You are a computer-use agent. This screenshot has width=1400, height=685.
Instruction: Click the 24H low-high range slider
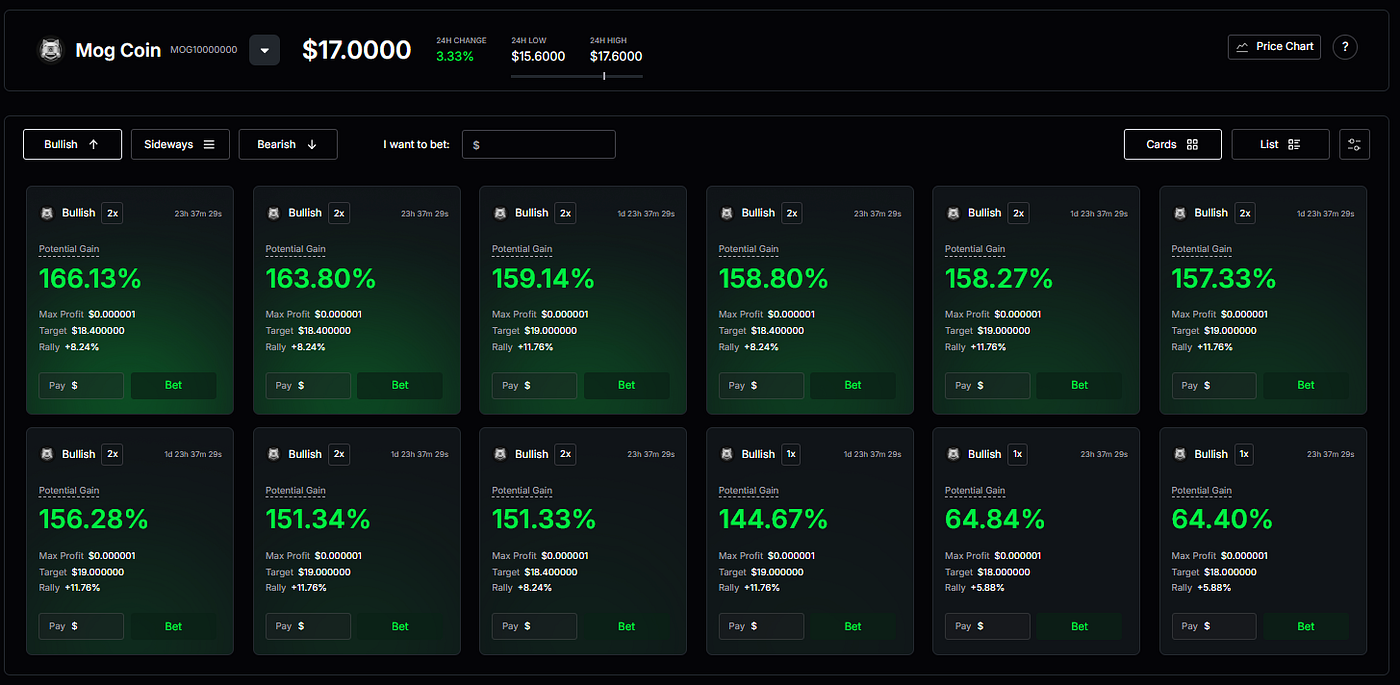coord(577,76)
